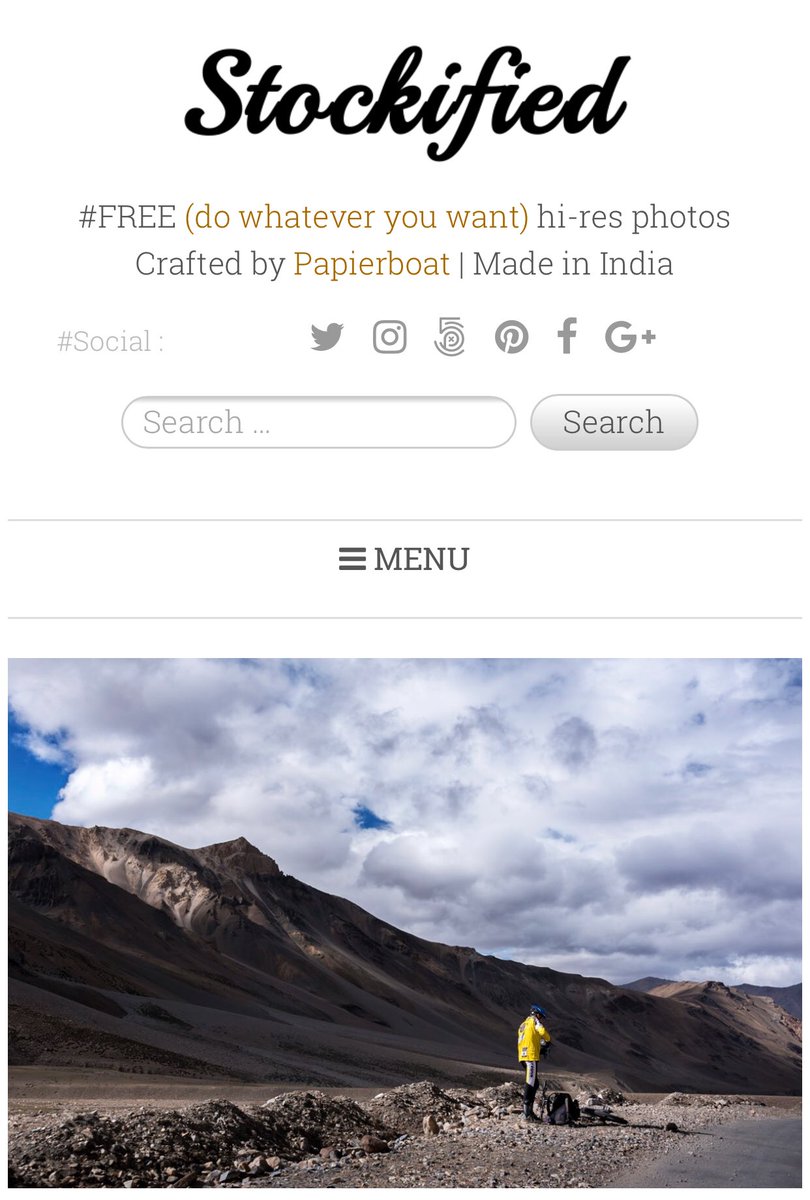810x1200 pixels.
Task: Open the Pinterest social icon
Action: click(x=511, y=337)
